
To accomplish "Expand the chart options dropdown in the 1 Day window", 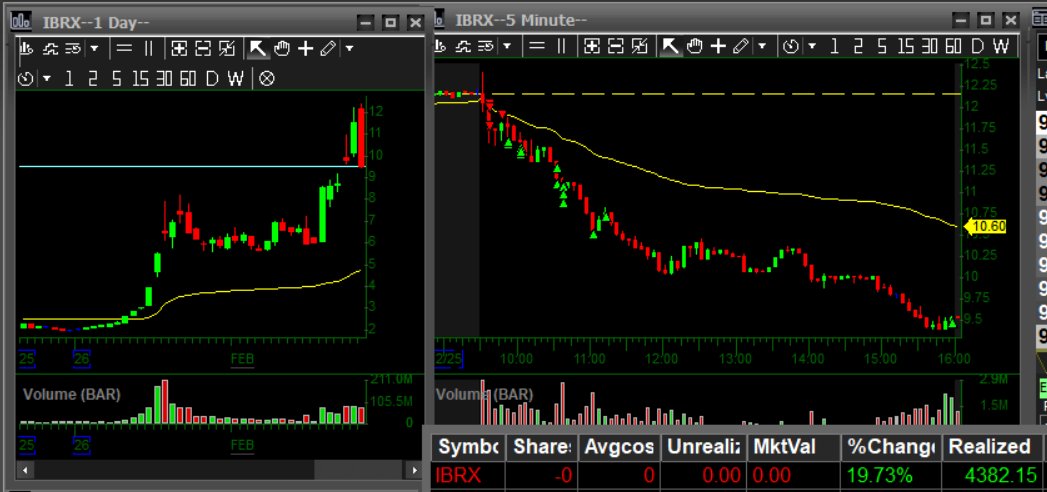I will (94, 49).
